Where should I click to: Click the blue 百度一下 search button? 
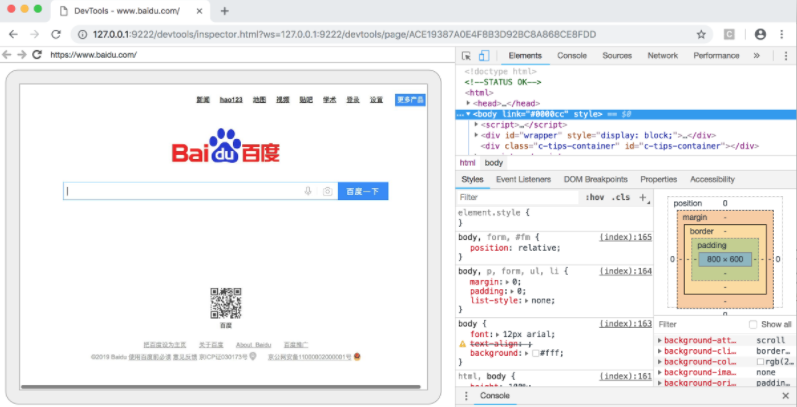363,191
